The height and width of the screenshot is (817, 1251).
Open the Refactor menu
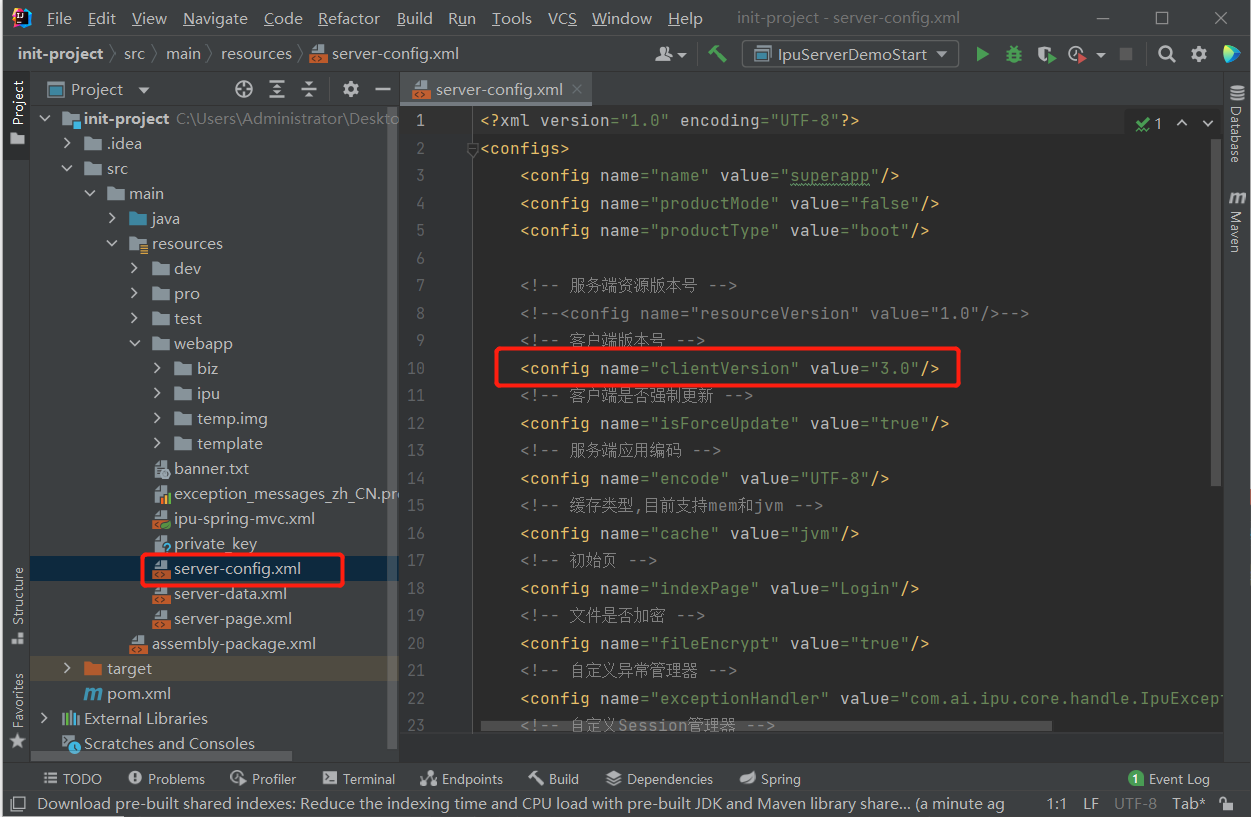coord(348,18)
